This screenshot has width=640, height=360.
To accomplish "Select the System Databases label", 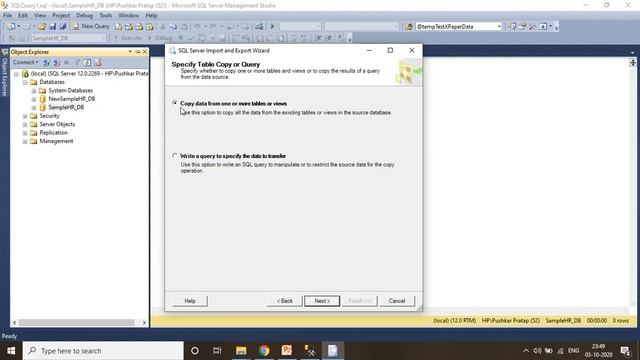I will click(x=71, y=90).
